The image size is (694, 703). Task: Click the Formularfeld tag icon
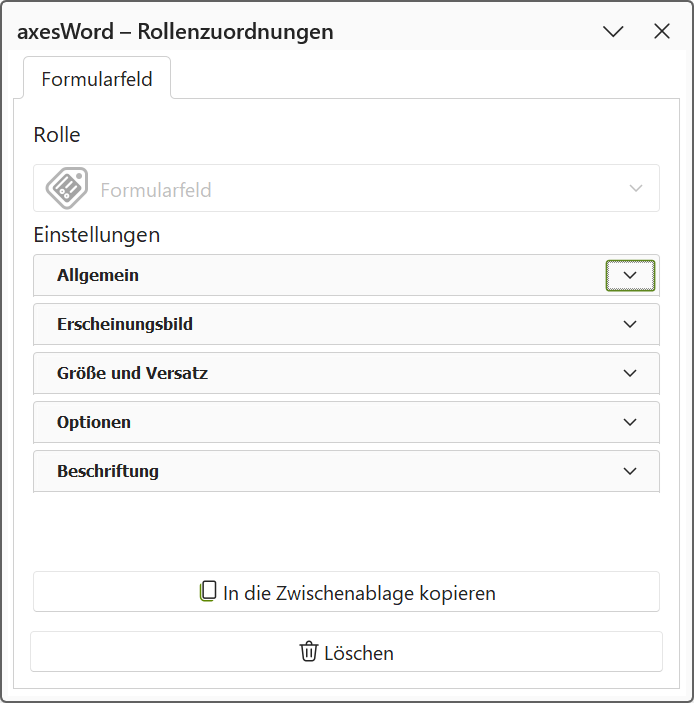coord(67,188)
